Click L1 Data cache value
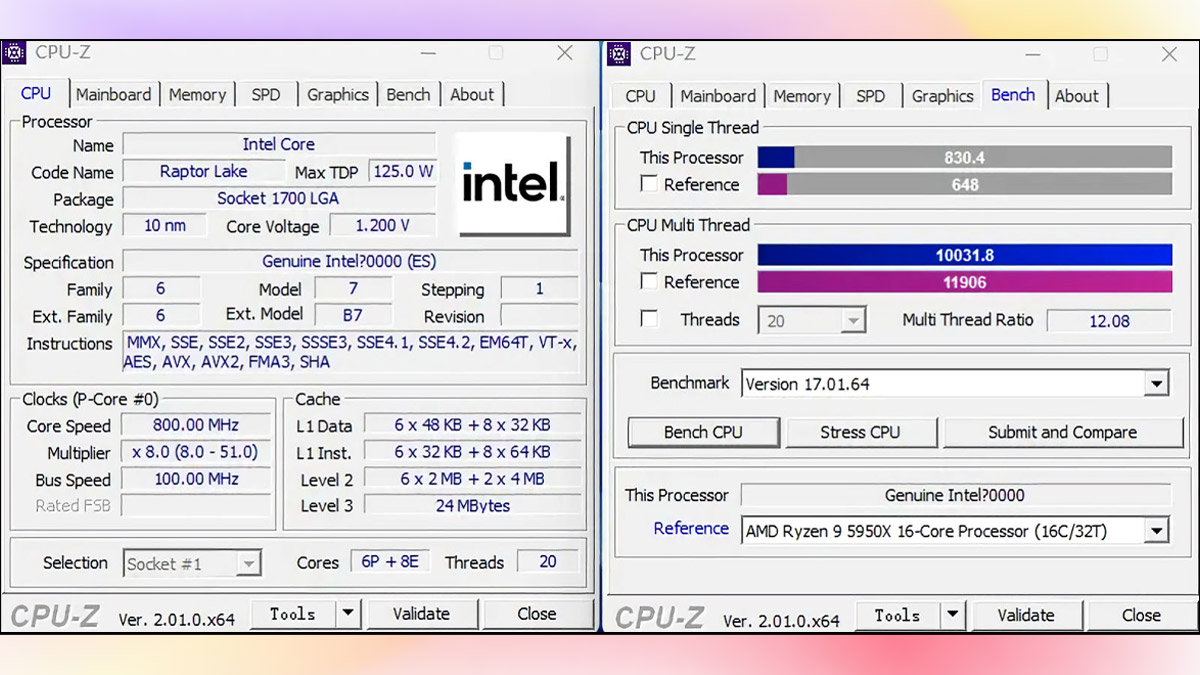This screenshot has width=1200, height=675. click(472, 424)
